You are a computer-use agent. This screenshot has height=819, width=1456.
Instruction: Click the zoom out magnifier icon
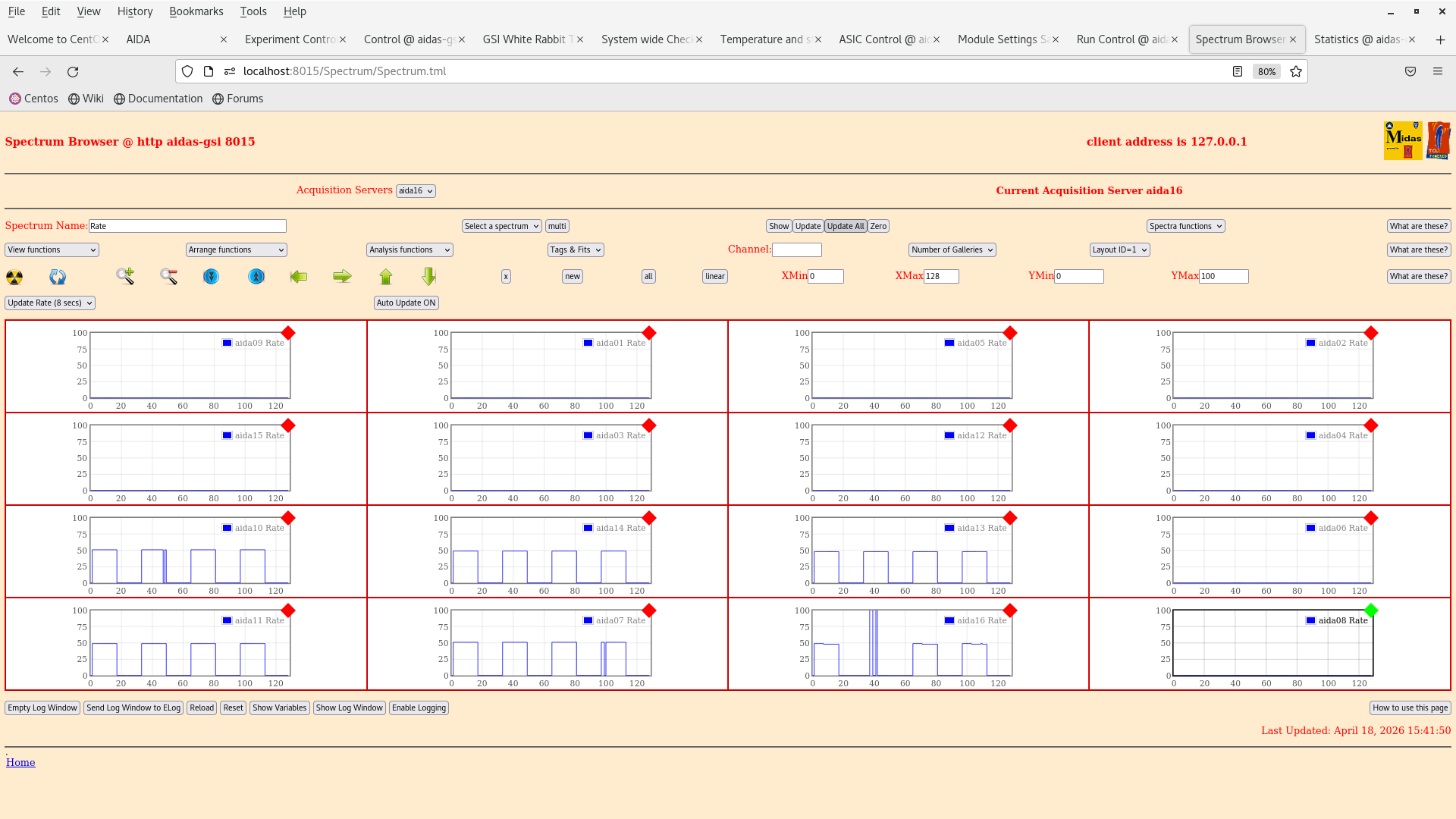tap(168, 277)
